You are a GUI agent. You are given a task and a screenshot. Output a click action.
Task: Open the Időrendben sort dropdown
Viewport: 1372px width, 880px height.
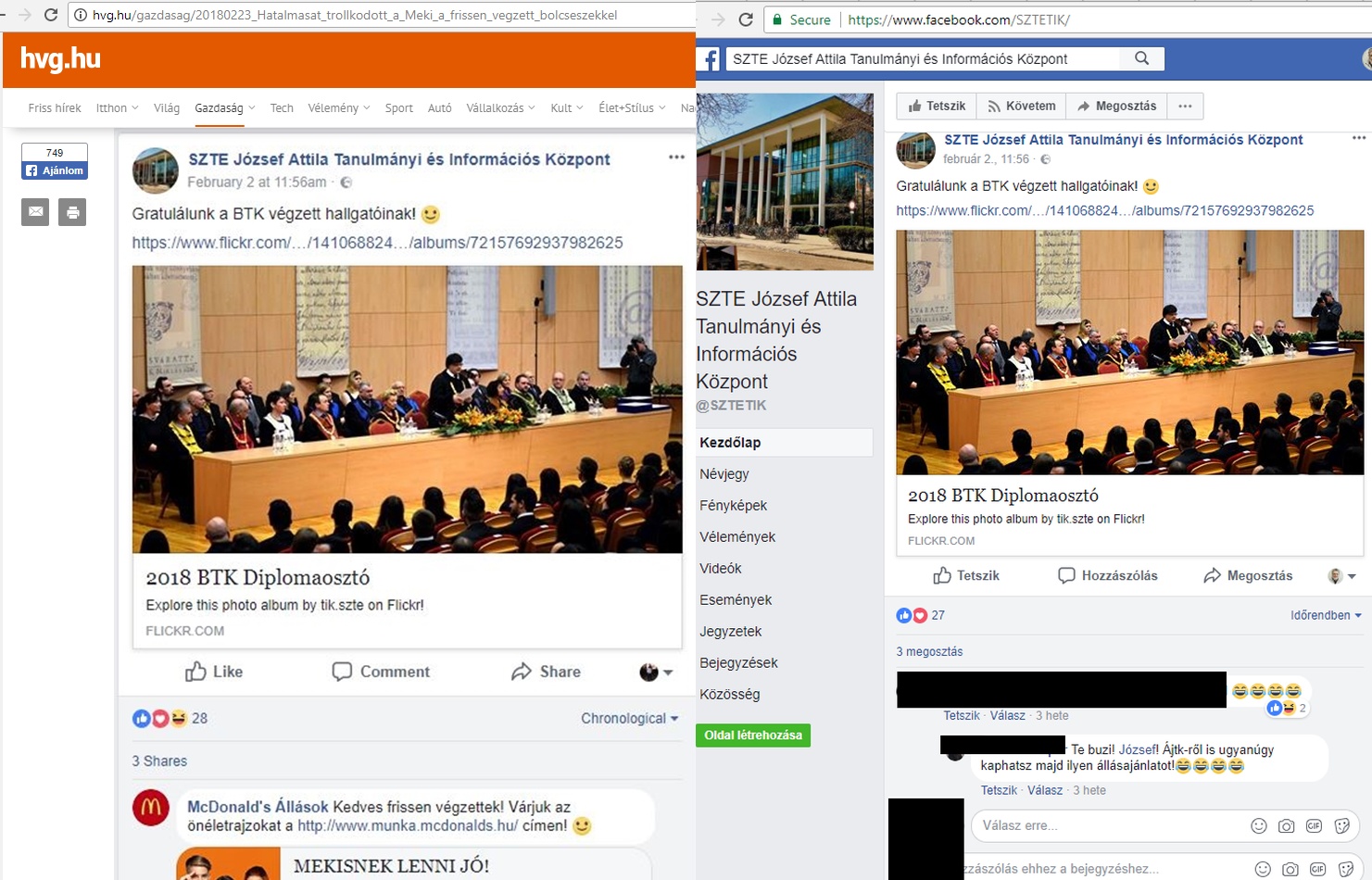coord(1326,615)
